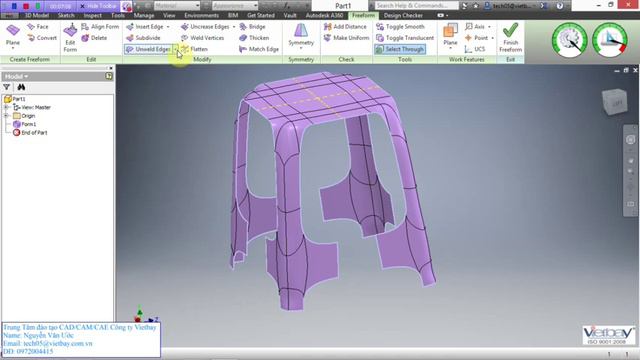
Task: Open the Symmetry tool
Action: pos(301,36)
